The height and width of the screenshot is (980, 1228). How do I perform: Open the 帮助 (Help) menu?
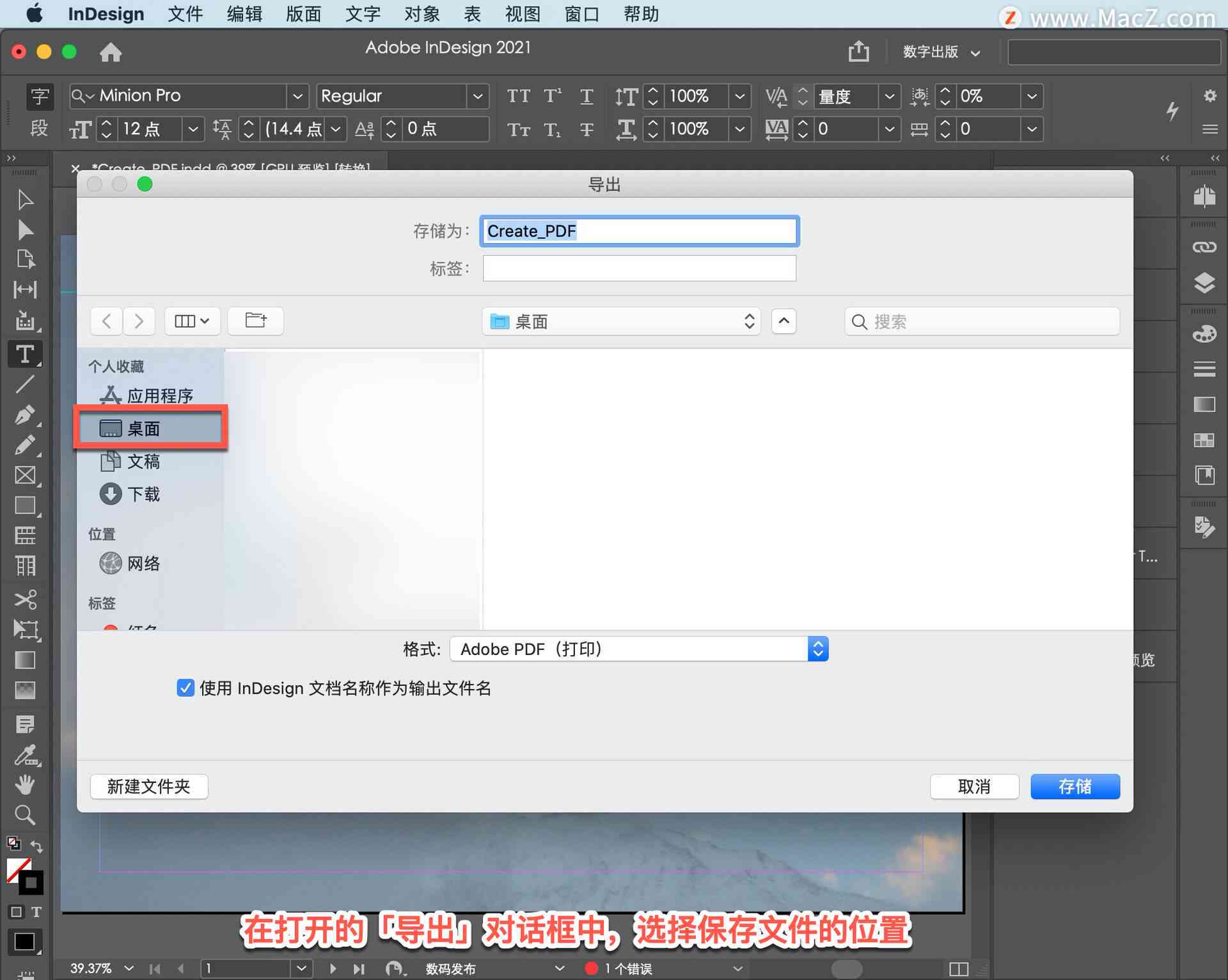click(x=641, y=13)
